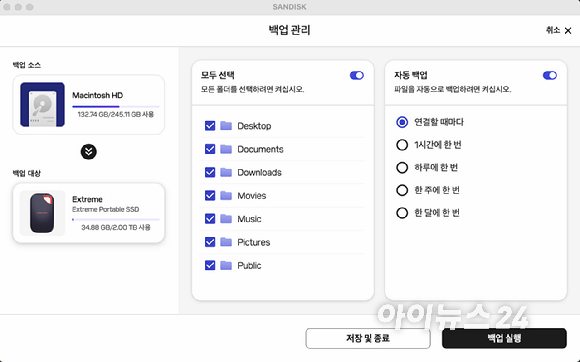Image resolution: width=580 pixels, height=362 pixels.
Task: Click the Documents folder name
Action: pos(260,149)
